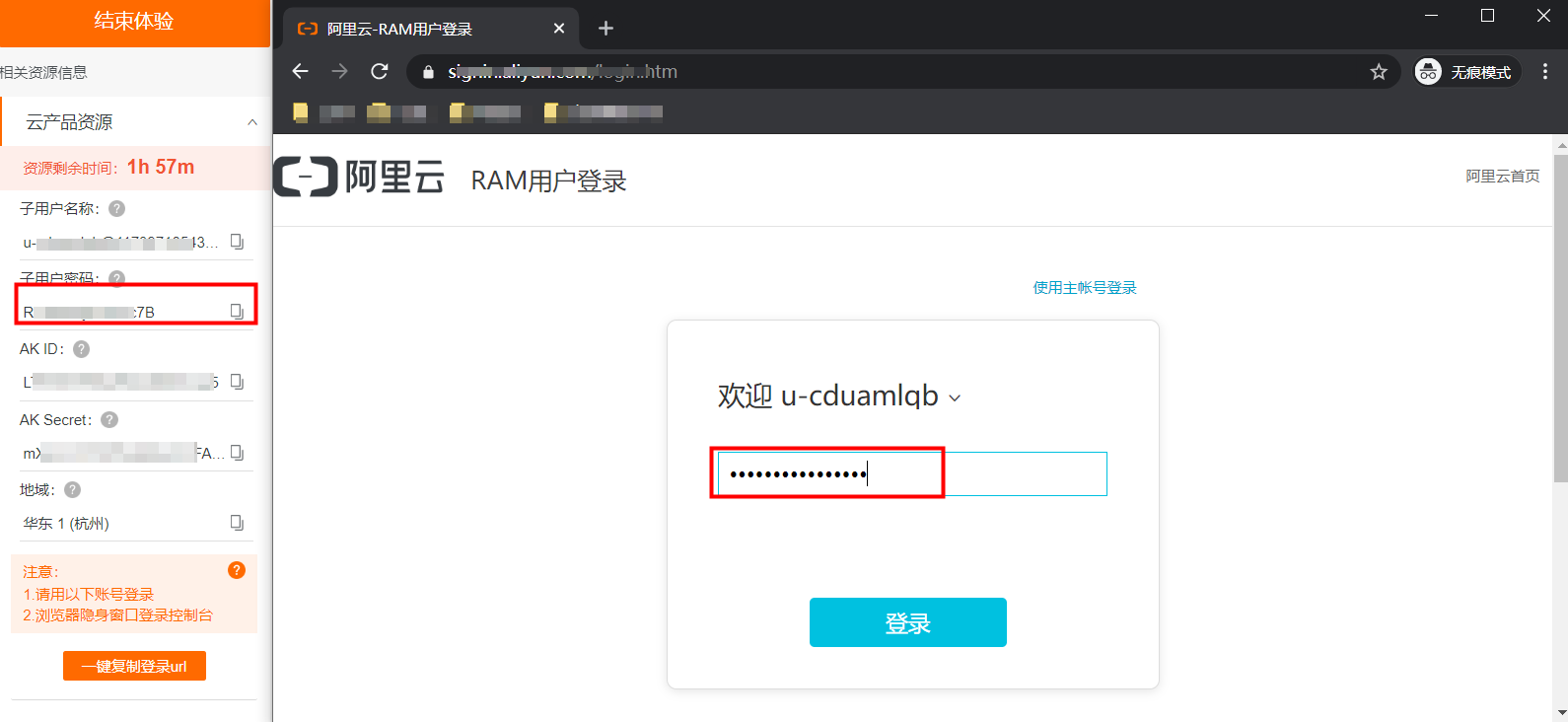Viewport: 1568px width, 722px height.
Task: Close the 阿里云-RAM用户登录 tab
Action: [x=559, y=29]
